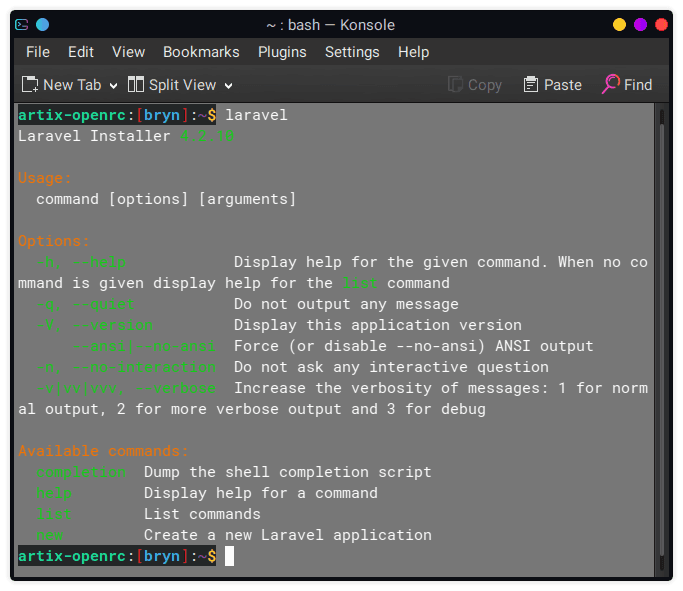The image size is (683, 591).
Task: Click 'command [options] [arguments]' line
Action: pos(166,199)
